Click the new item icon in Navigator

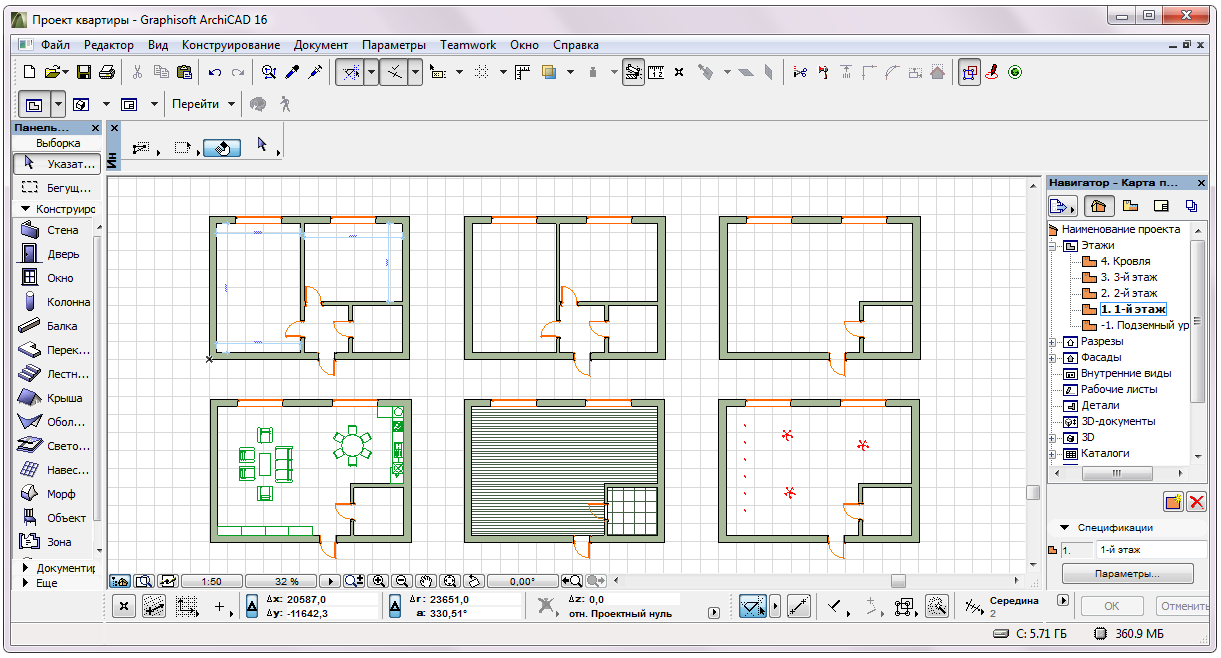tap(1174, 501)
